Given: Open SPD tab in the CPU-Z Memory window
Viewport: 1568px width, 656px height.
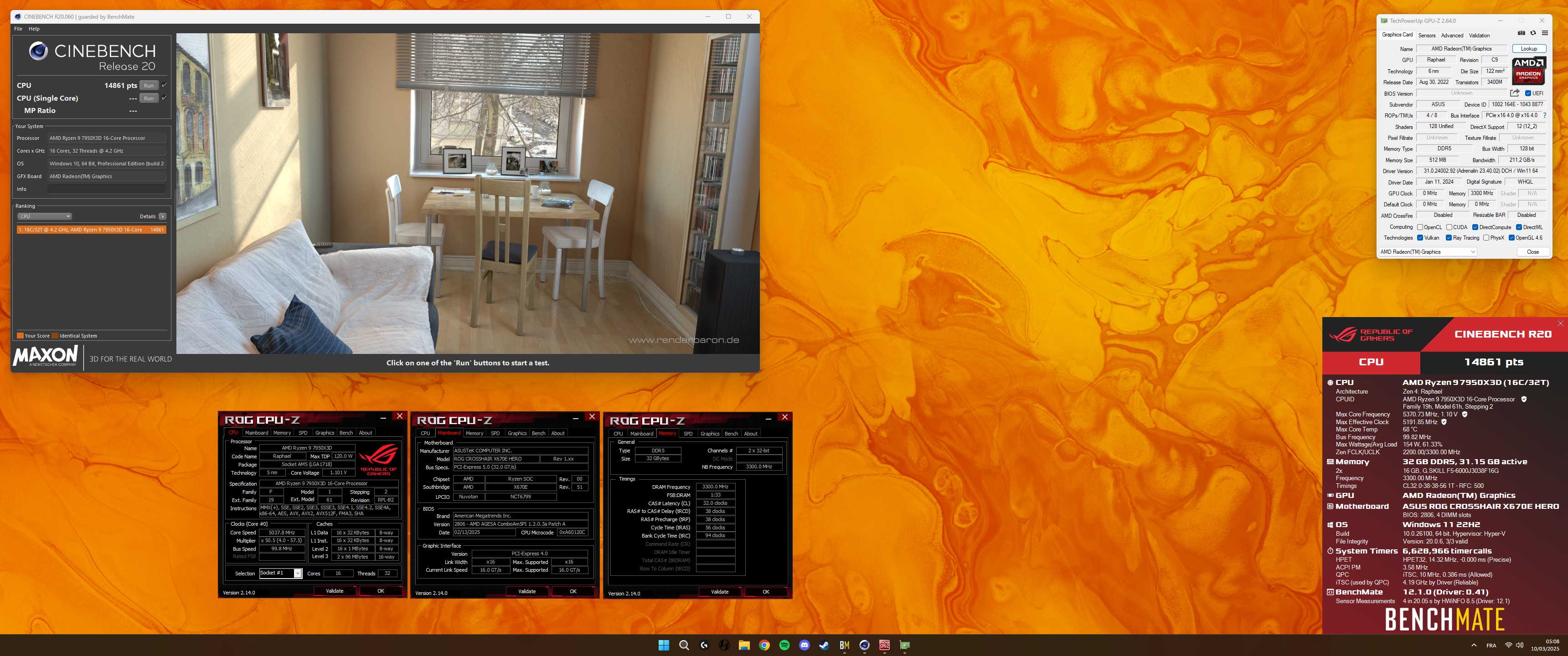Looking at the screenshot, I should (688, 434).
